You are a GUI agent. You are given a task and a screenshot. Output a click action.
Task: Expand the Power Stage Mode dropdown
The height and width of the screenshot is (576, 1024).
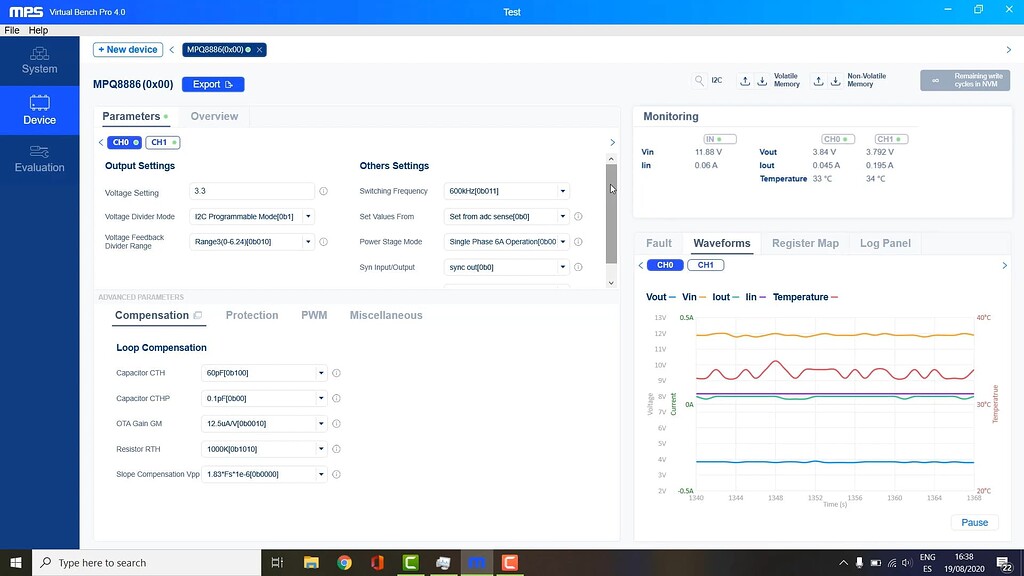pos(562,241)
